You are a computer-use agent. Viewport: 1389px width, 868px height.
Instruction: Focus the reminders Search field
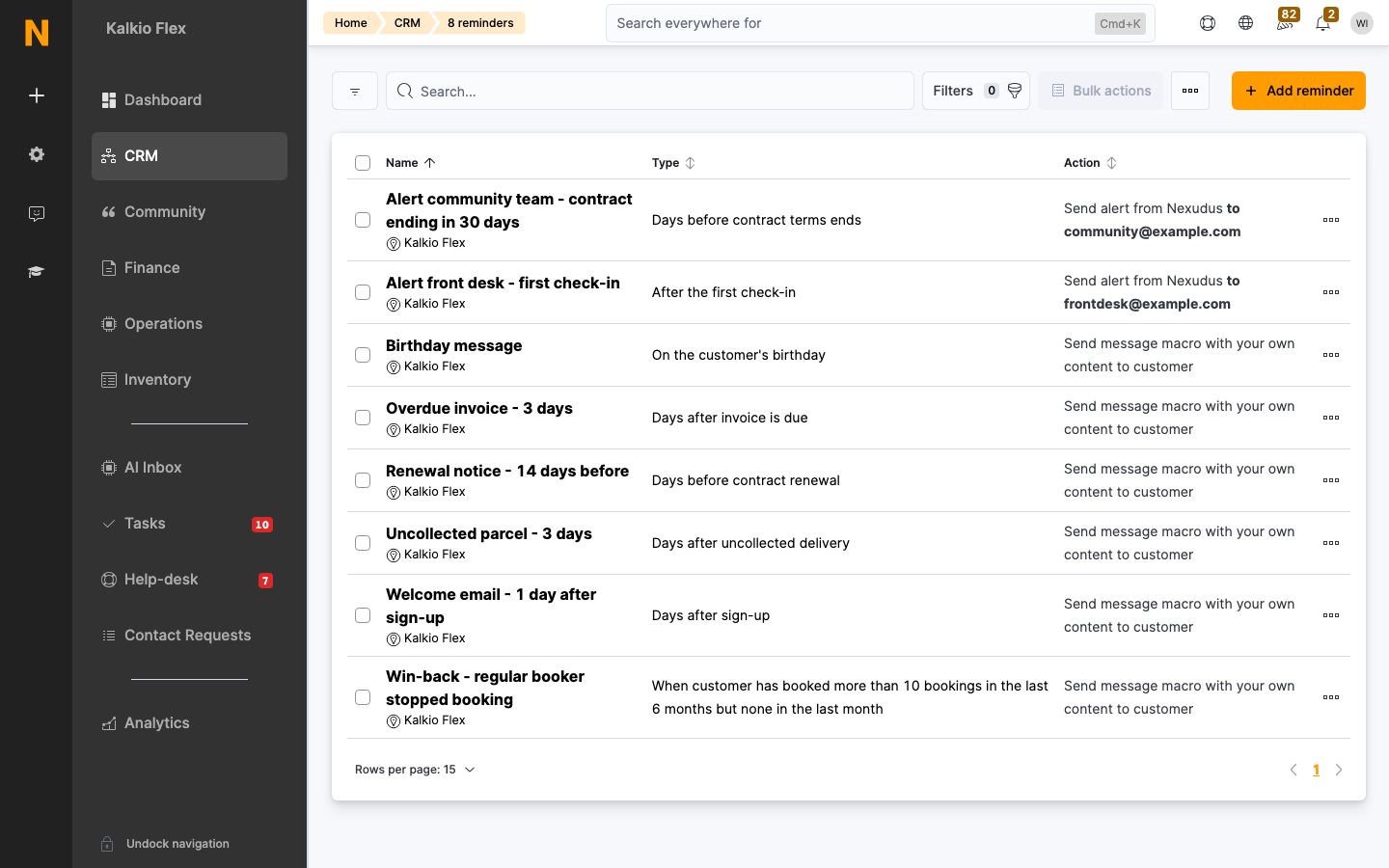(x=650, y=91)
